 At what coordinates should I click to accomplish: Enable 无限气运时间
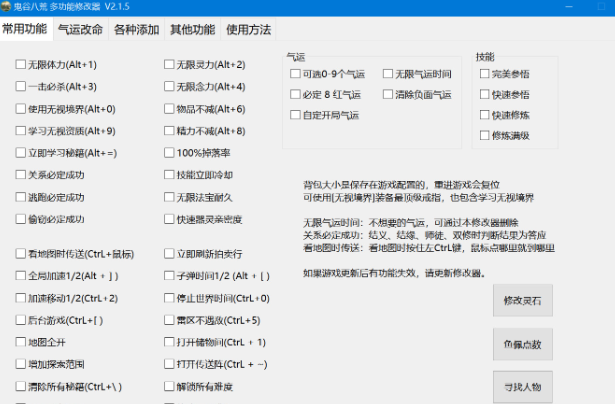click(388, 74)
